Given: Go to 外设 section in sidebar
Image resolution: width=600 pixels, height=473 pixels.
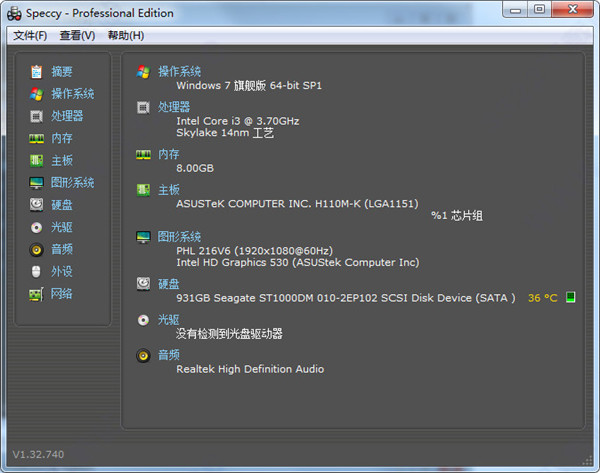Looking at the screenshot, I should [x=62, y=272].
